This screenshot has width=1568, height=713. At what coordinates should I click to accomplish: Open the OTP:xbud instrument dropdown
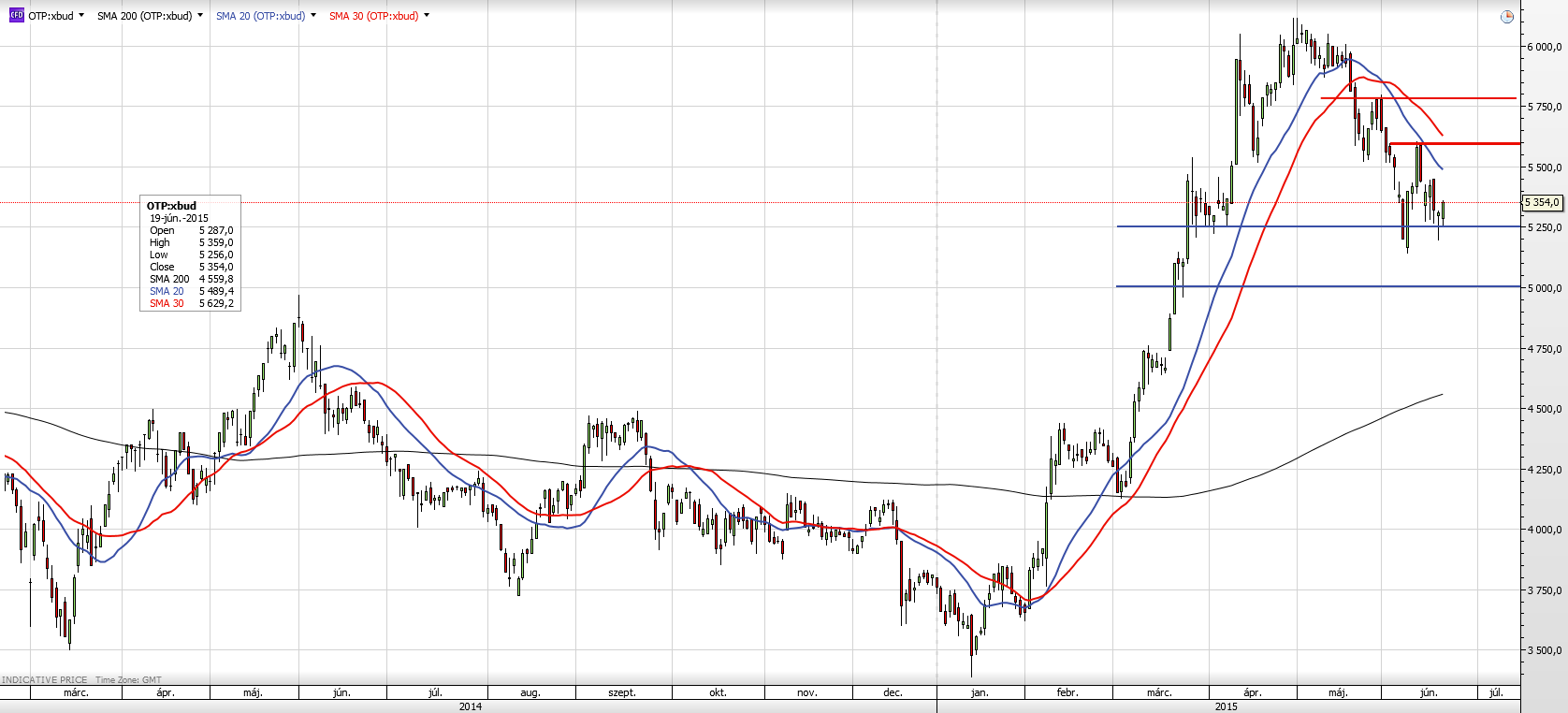click(81, 16)
